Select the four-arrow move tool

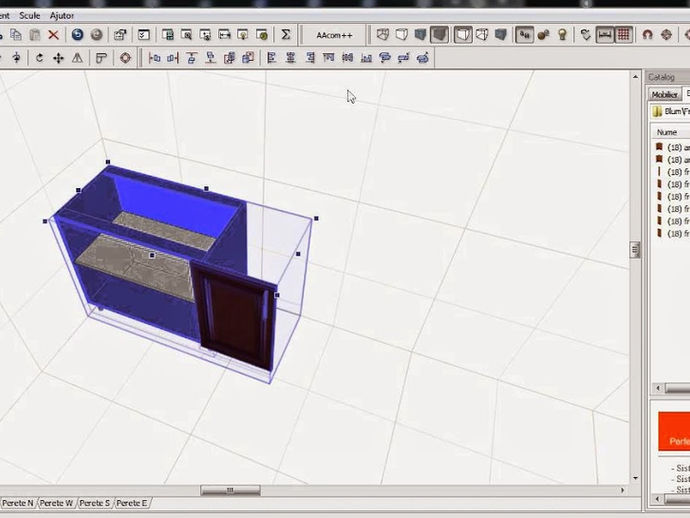point(58,58)
